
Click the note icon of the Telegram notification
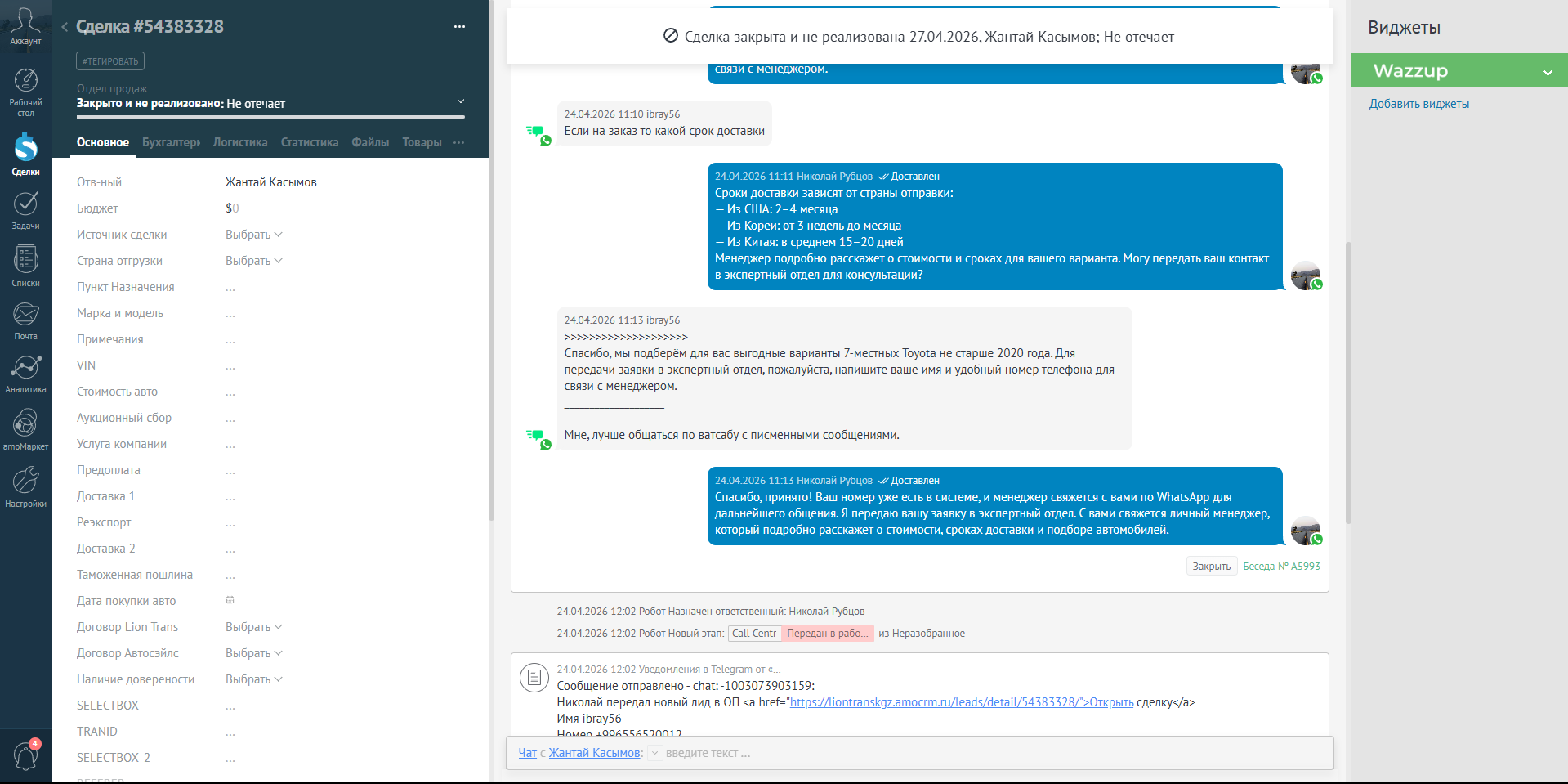coord(534,677)
